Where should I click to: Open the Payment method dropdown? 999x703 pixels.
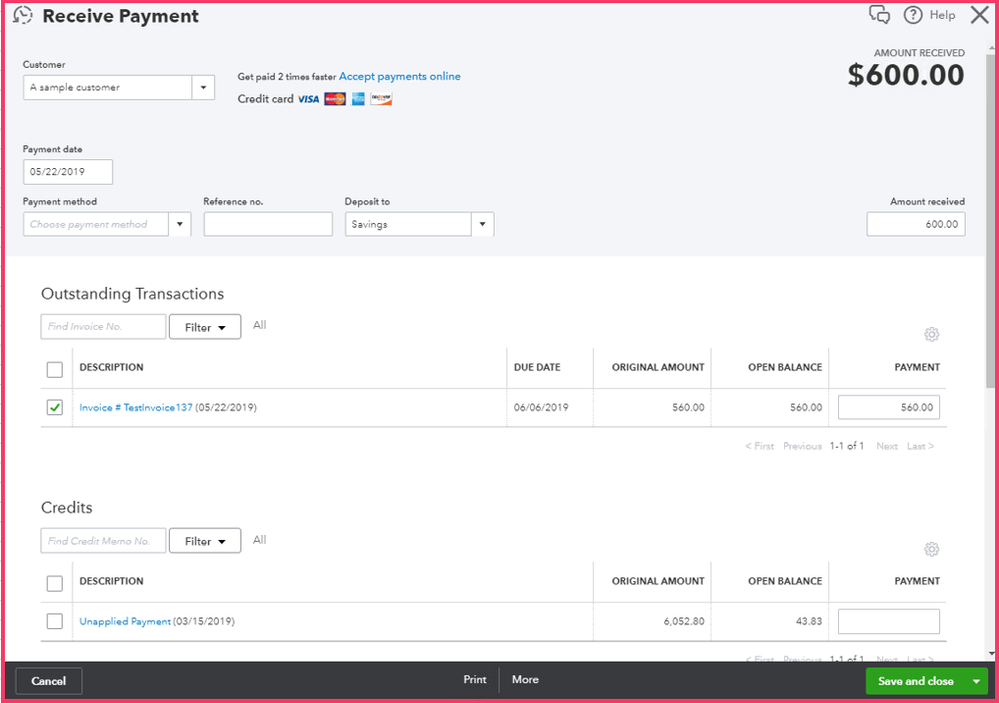pyautogui.click(x=180, y=224)
